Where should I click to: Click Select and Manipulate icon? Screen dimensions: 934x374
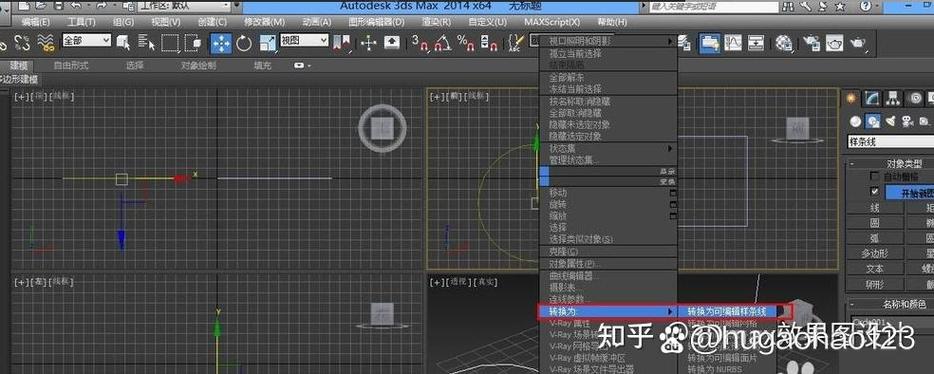369,42
